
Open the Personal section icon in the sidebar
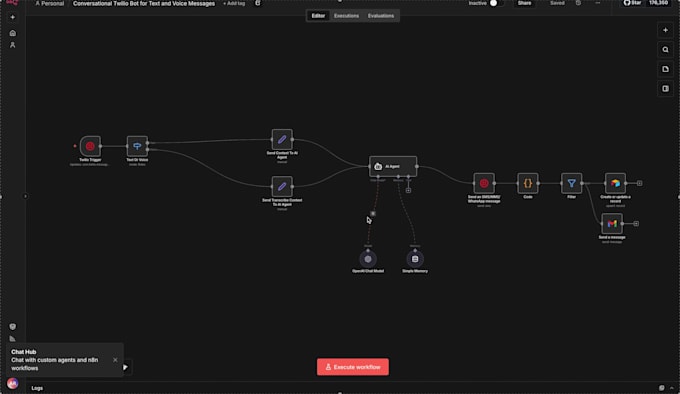point(13,45)
